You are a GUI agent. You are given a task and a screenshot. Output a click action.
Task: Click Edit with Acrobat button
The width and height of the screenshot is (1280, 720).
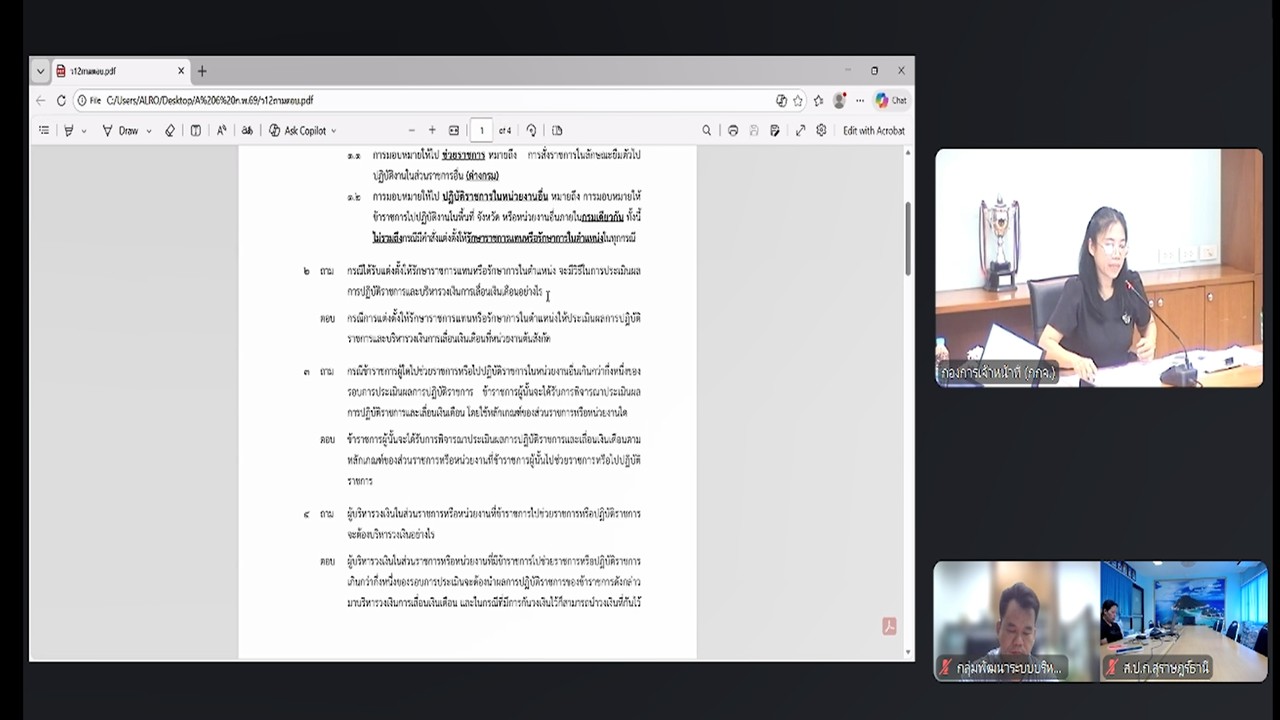click(x=873, y=130)
